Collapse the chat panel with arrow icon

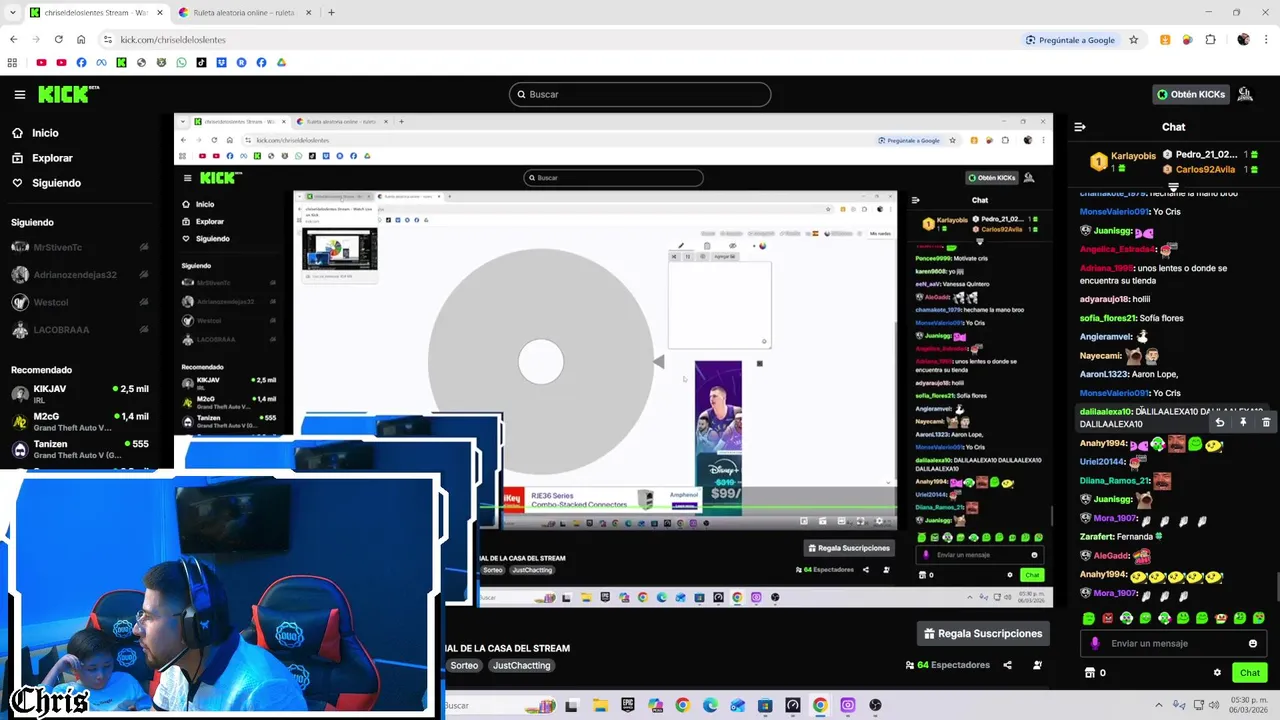point(1080,127)
